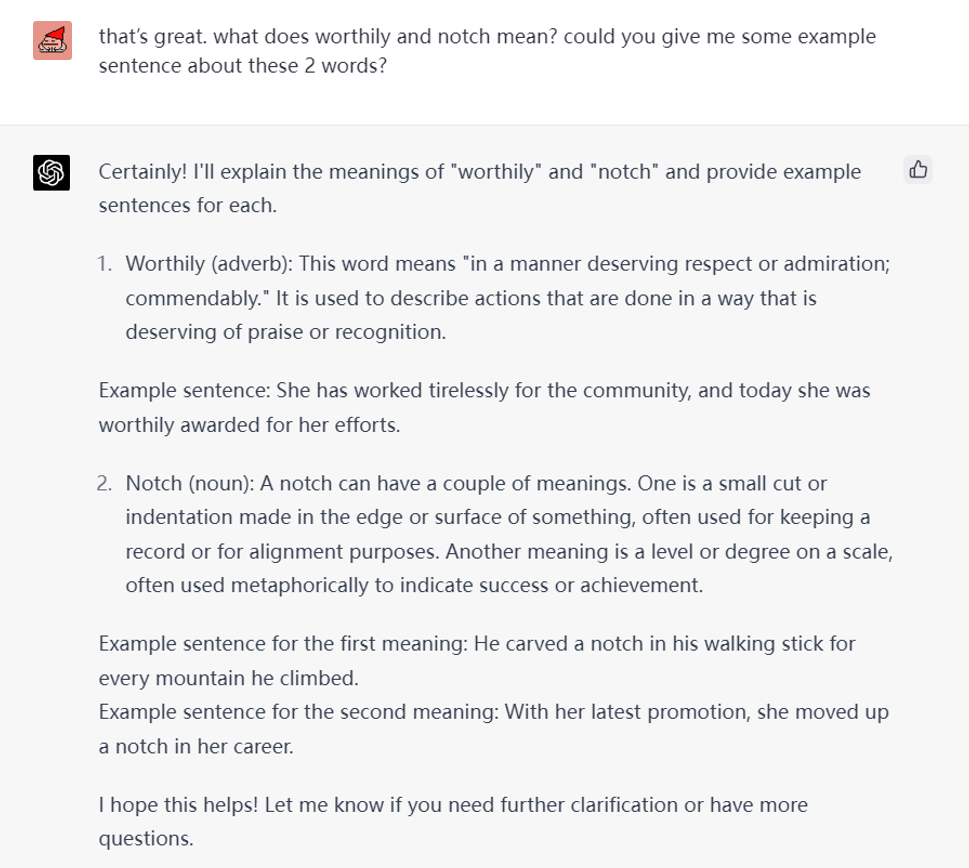Screen dimensions: 969x868
Task: Click the phrase "every mountain he climbed"
Action: pos(228,678)
